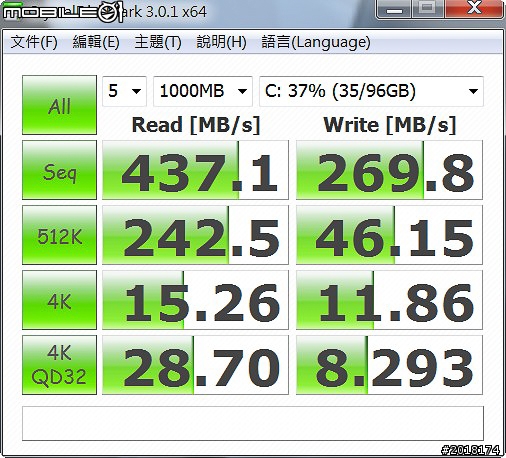Click the empty comment field at bottom
506x458 pixels.
(x=253, y=423)
